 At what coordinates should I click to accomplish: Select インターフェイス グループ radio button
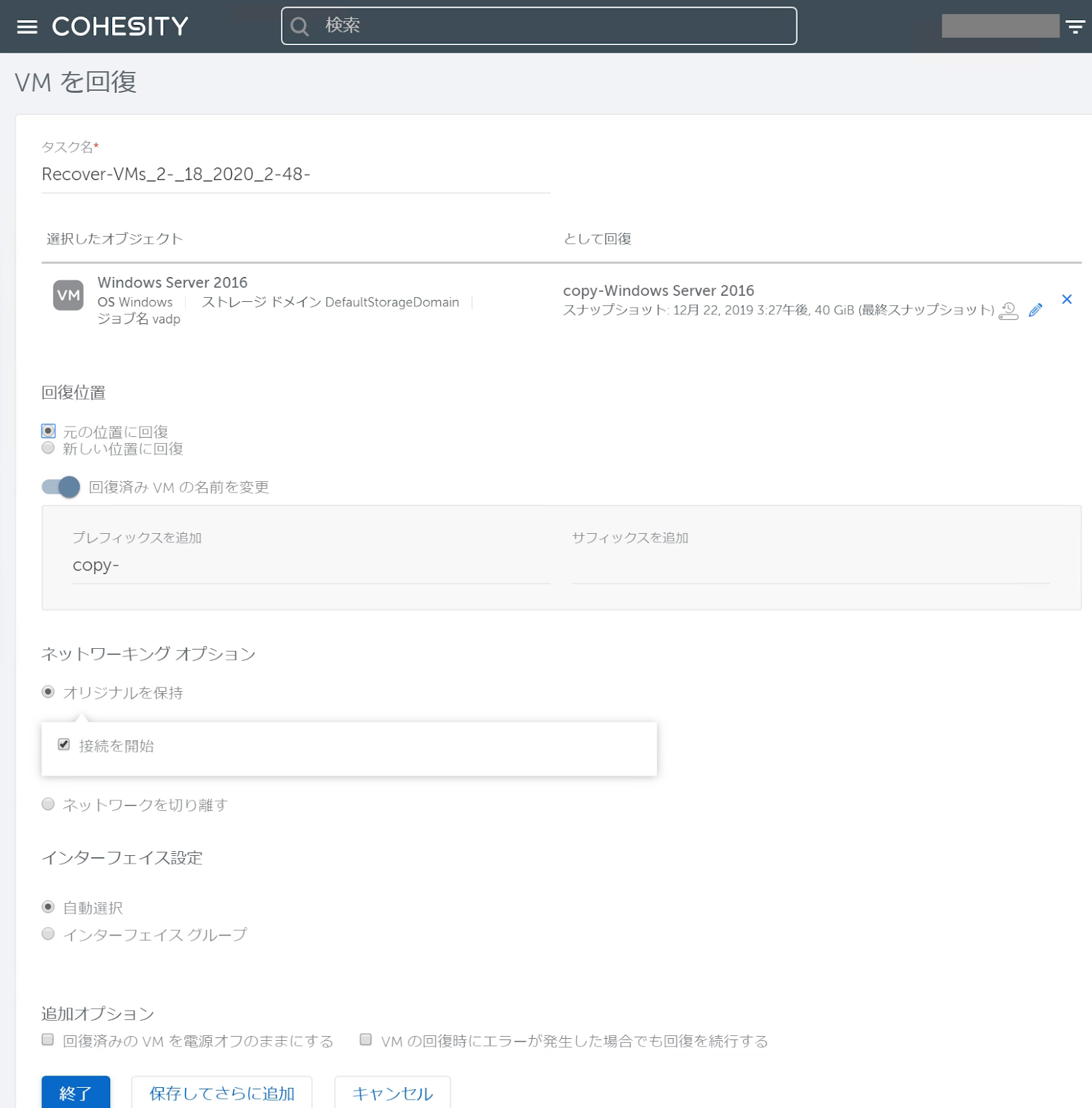(x=48, y=933)
